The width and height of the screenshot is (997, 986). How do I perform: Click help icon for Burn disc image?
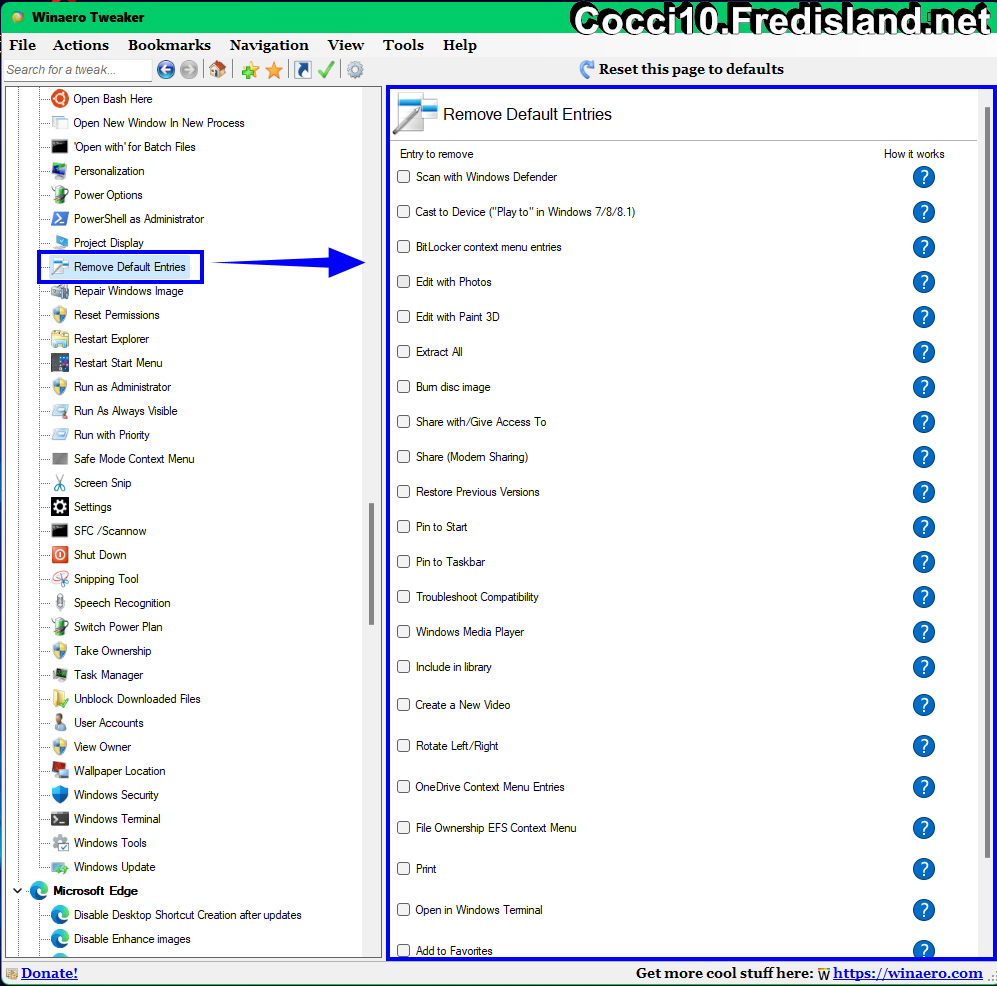coord(923,387)
